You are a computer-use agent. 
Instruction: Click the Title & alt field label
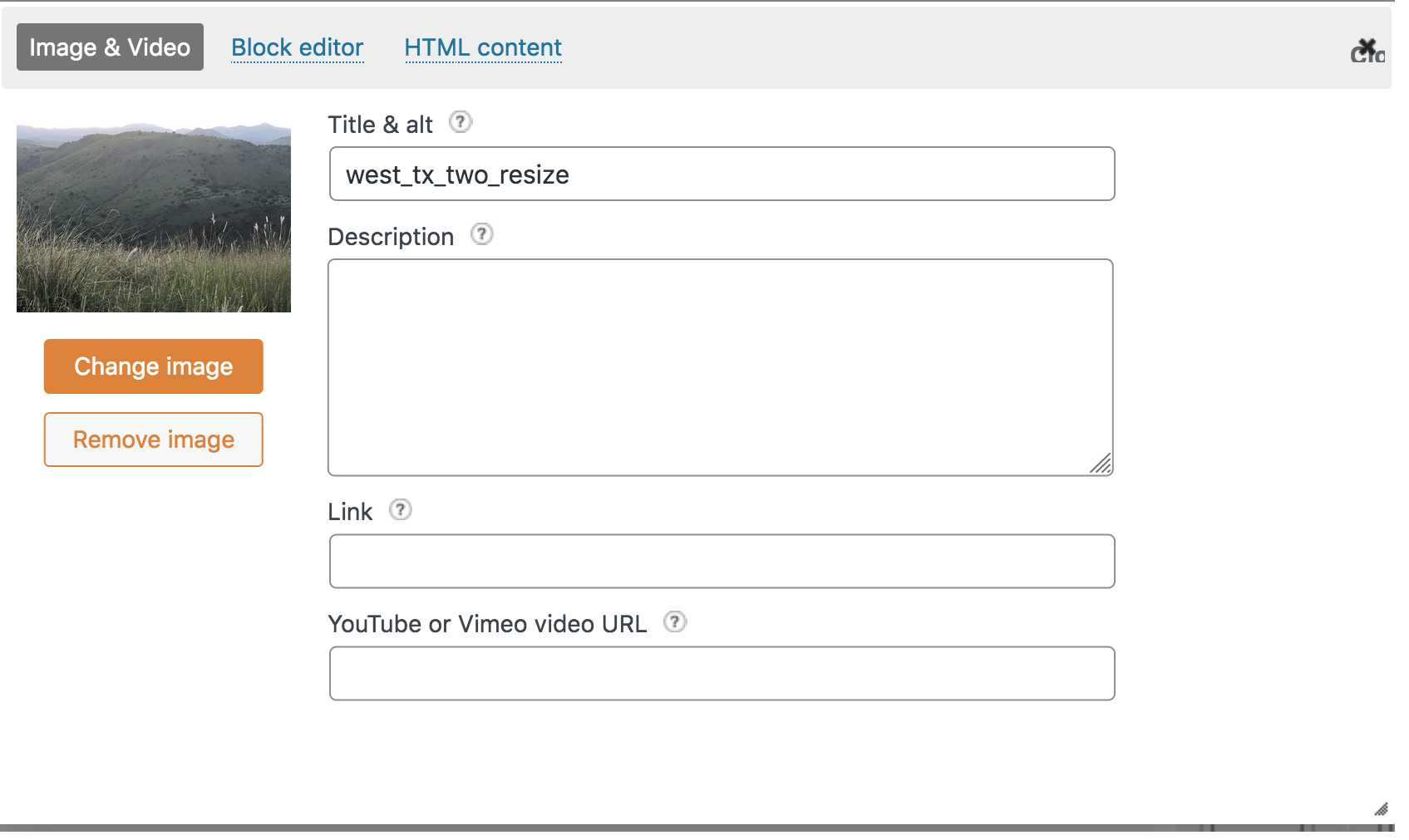click(x=380, y=124)
